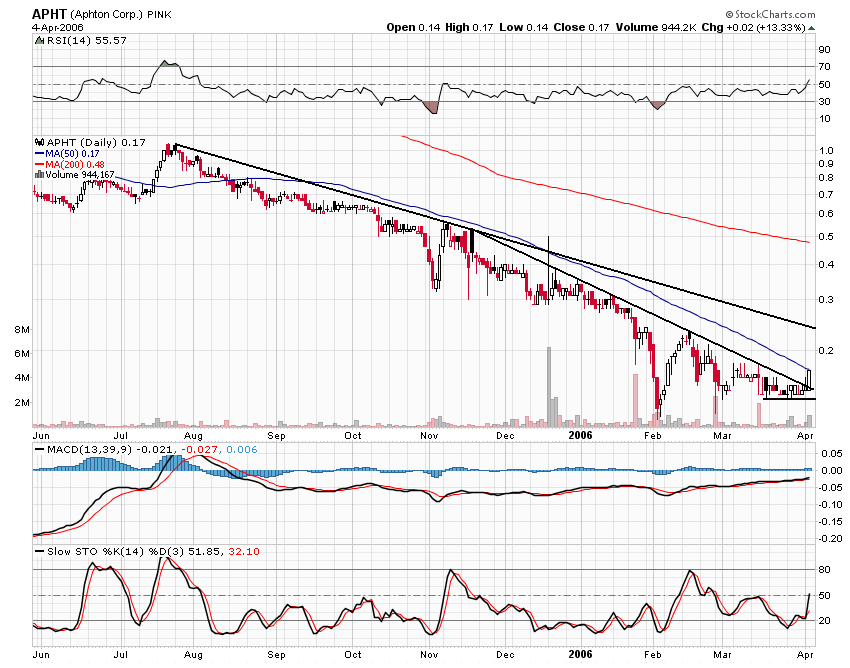This screenshot has height=668, width=850.
Task: Click the stochastic 80 axis label
Action: (x=825, y=569)
